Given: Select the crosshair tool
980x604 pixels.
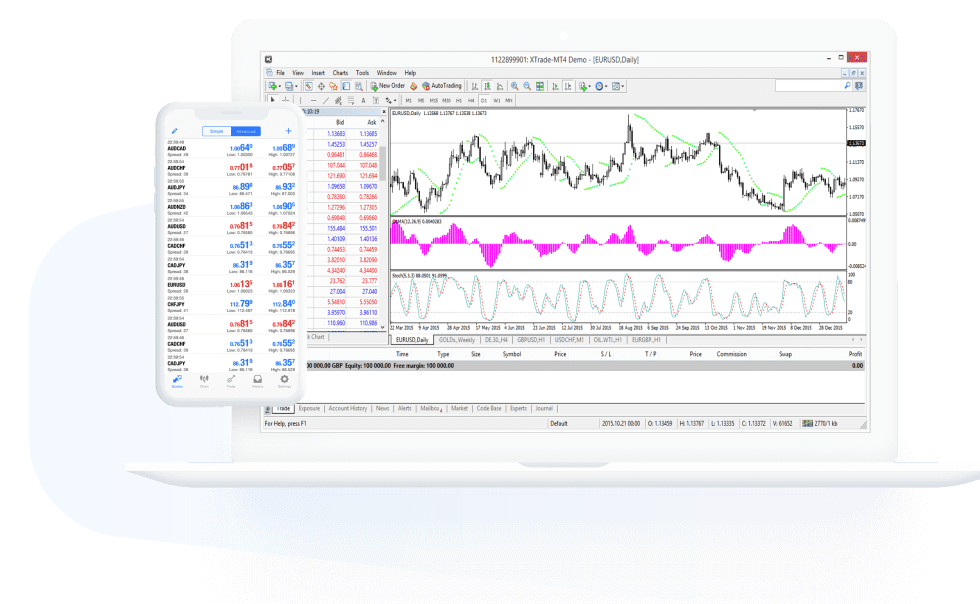Looking at the screenshot, I should (x=286, y=100).
